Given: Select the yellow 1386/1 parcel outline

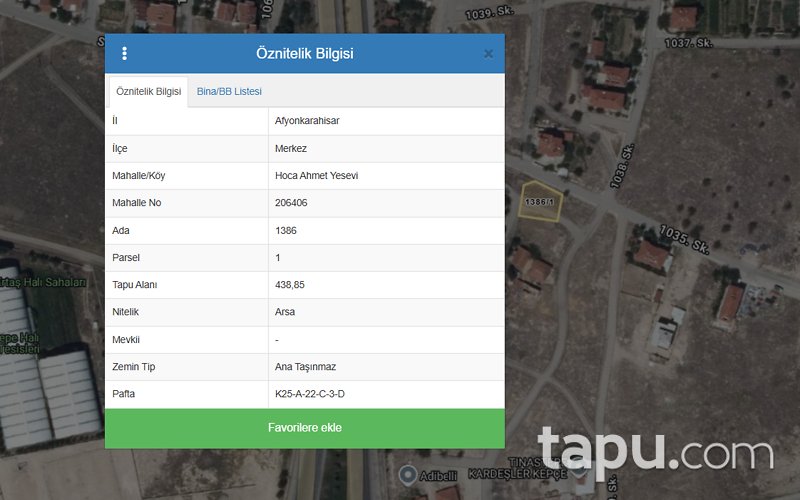Looking at the screenshot, I should click(x=540, y=202).
